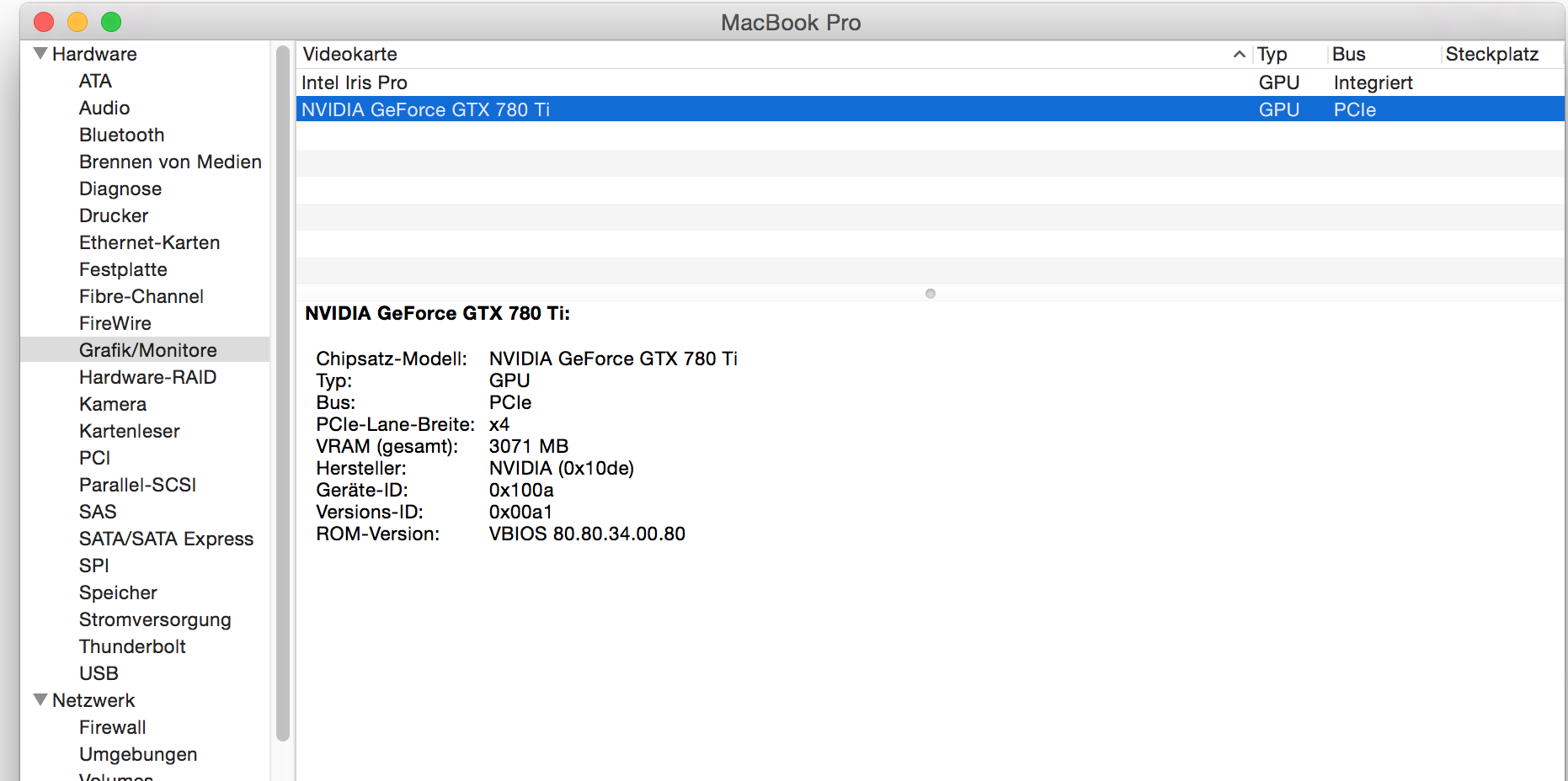Select Festplatte in the sidebar
Viewport: 1568px width, 781px height.
(123, 269)
